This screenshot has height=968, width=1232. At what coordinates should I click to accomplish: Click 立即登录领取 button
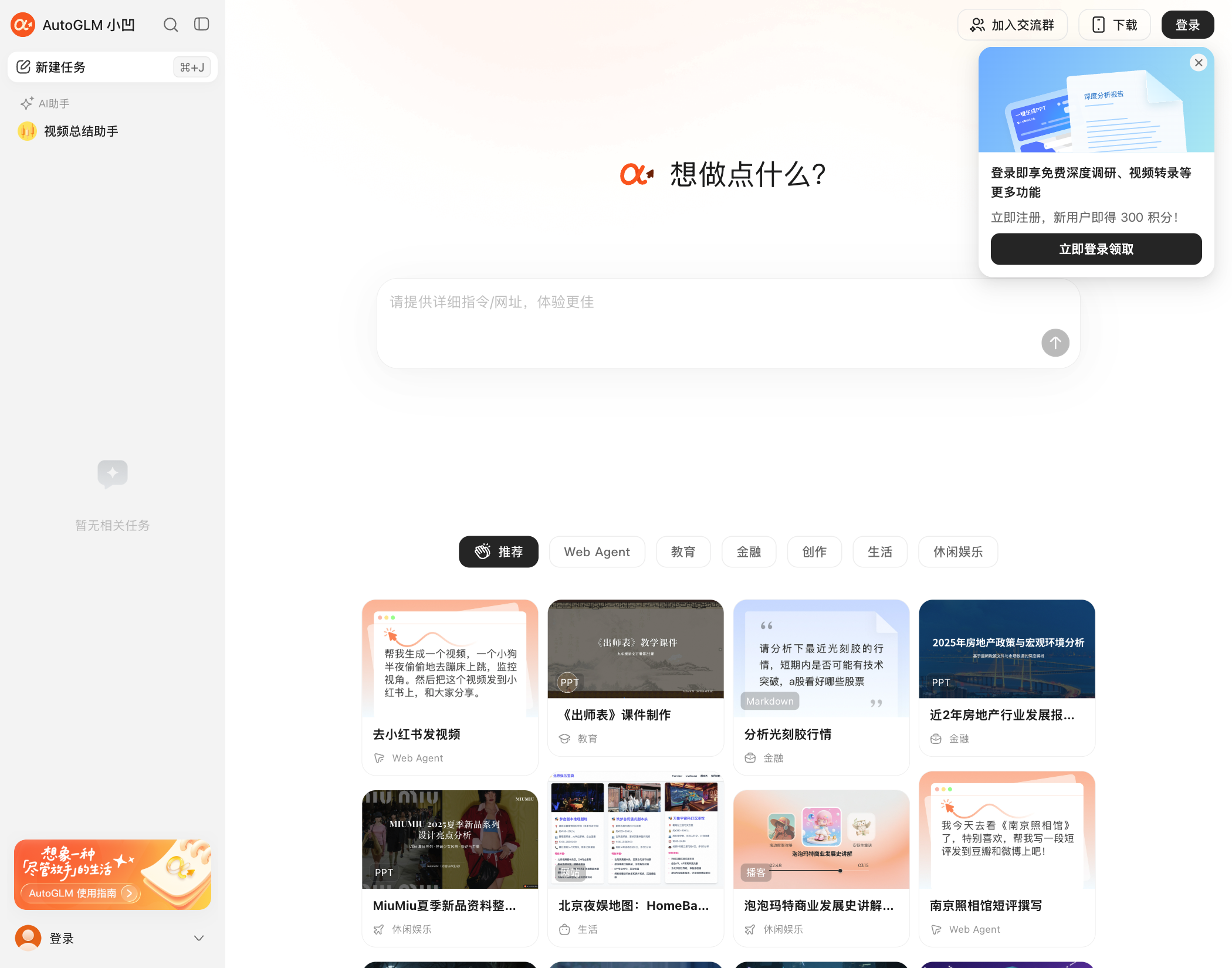coord(1096,249)
